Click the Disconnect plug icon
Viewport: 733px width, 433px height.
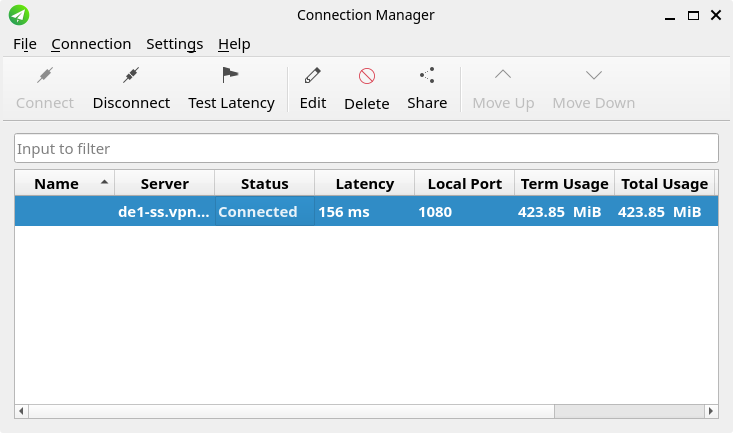click(131, 75)
